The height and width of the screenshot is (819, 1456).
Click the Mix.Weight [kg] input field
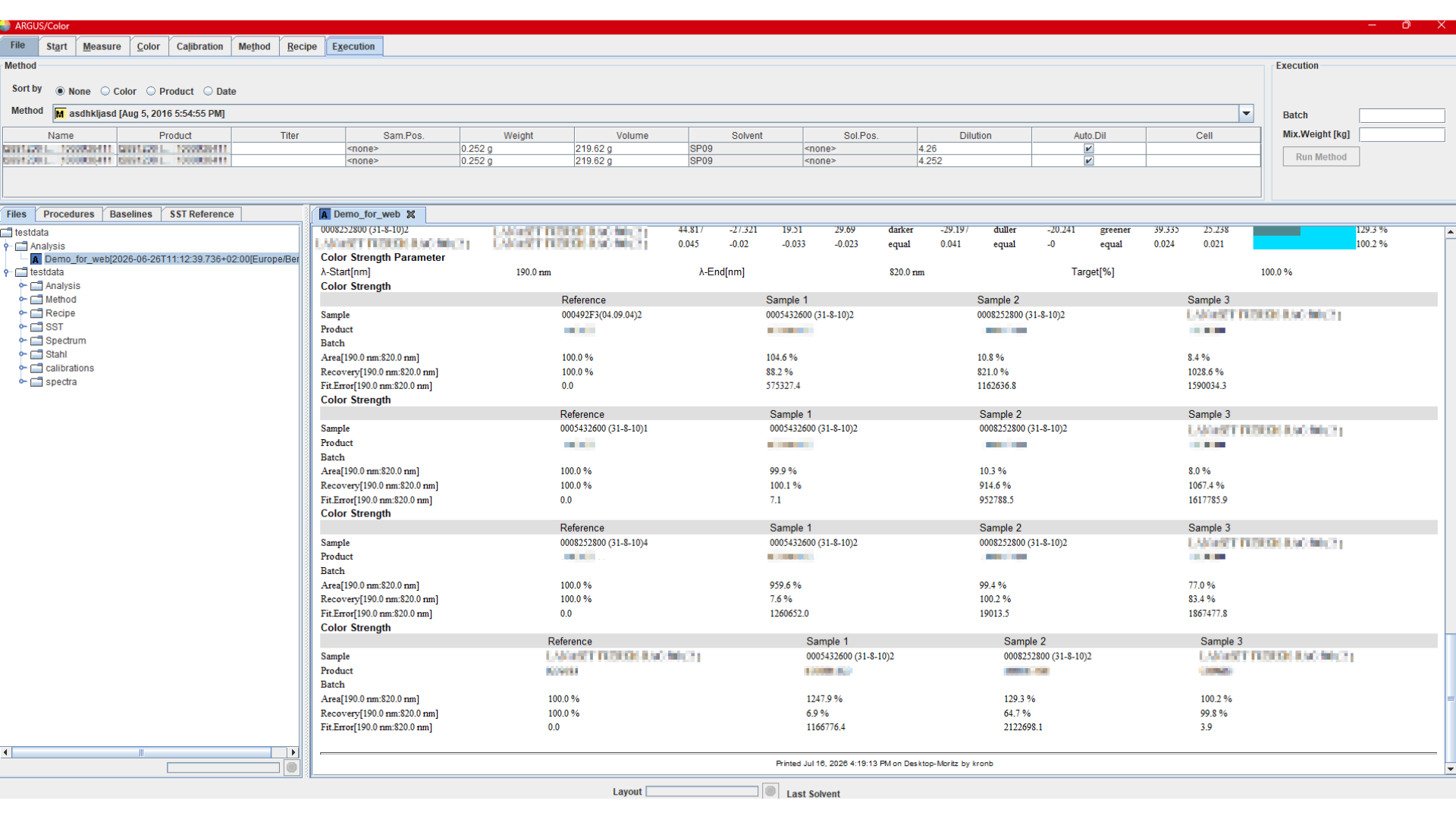click(x=1401, y=134)
